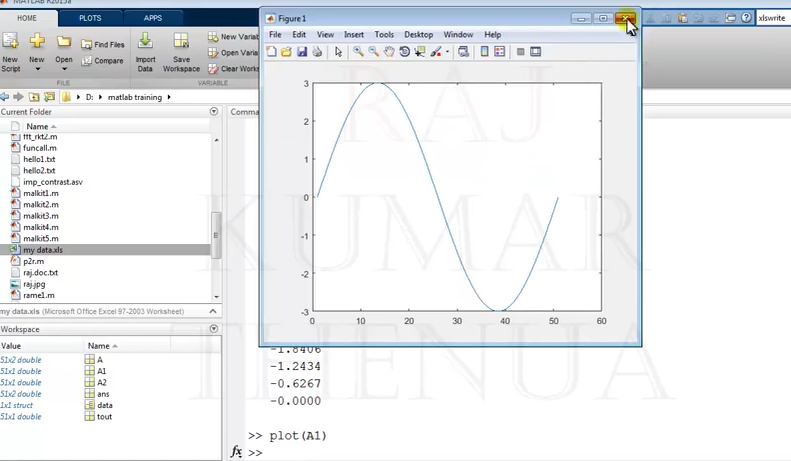Click the up-one-level folder icon
The image size is (791, 461).
(x=34, y=96)
